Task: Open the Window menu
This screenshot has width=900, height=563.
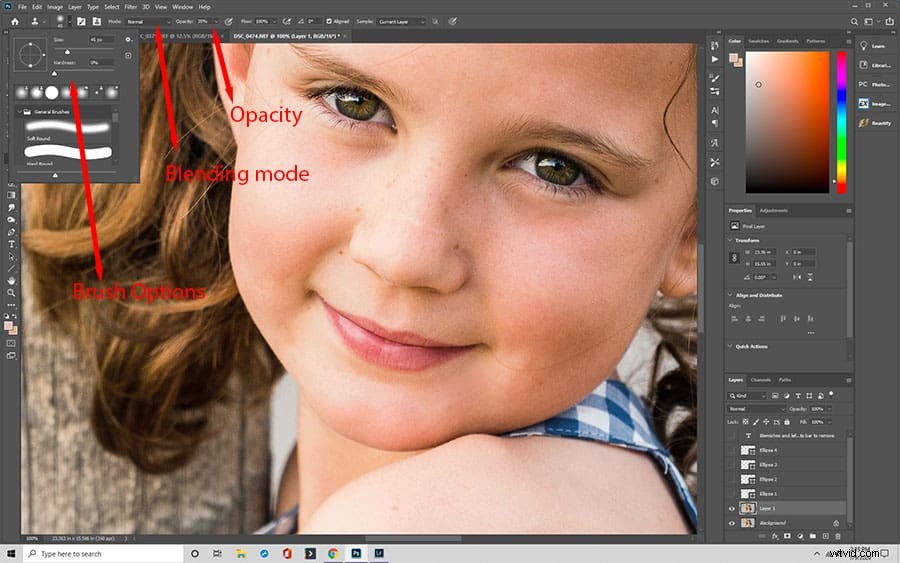Action: (183, 7)
